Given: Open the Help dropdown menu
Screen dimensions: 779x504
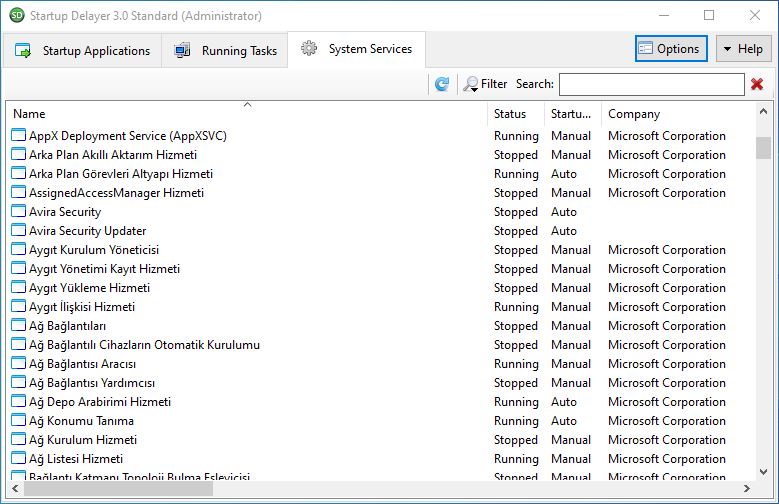Looking at the screenshot, I should point(743,49).
